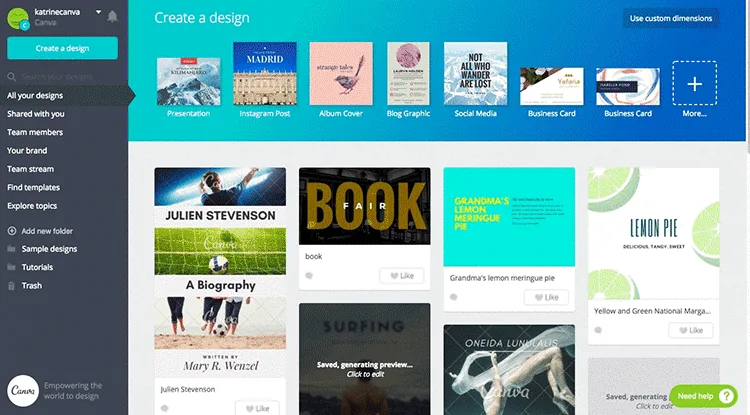
Task: Click the Create a design button
Action: (62, 48)
